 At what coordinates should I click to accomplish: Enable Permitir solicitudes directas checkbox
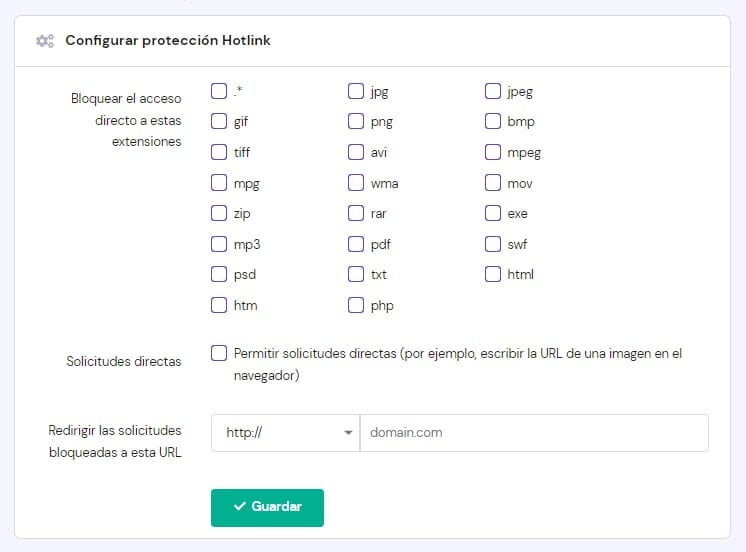[219, 353]
